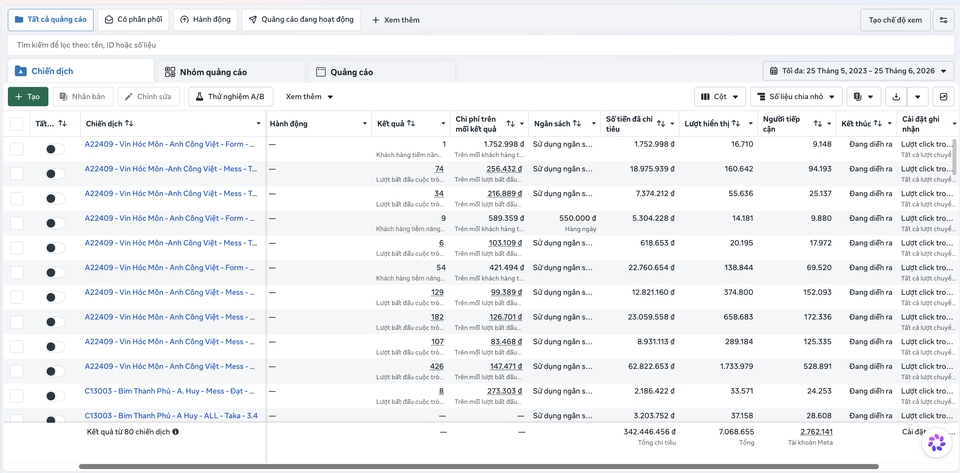
Task: Open the Cột columns dropdown
Action: [x=720, y=97]
